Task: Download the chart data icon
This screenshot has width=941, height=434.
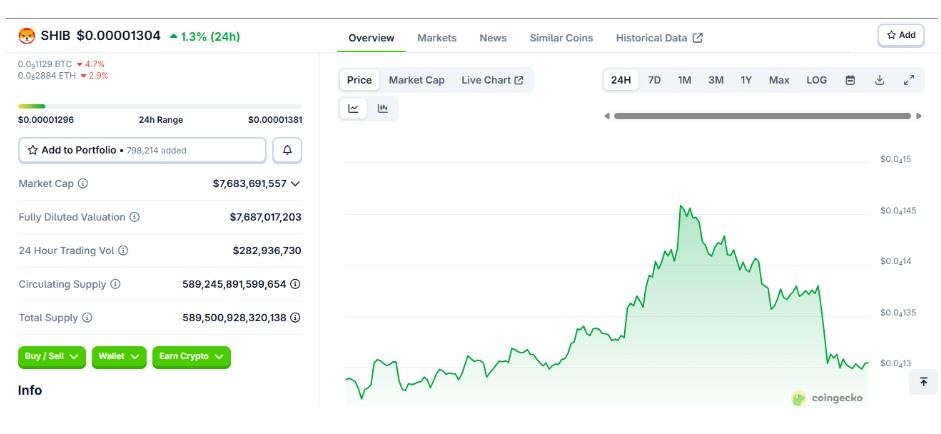Action: (x=879, y=80)
